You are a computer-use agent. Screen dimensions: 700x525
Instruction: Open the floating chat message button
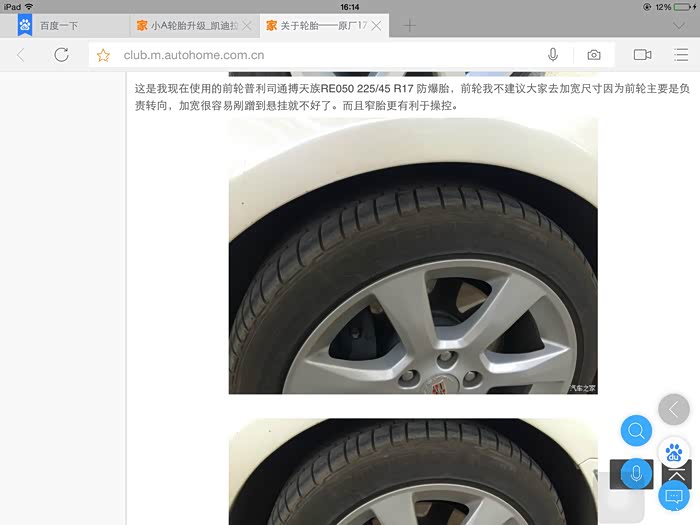point(674,495)
